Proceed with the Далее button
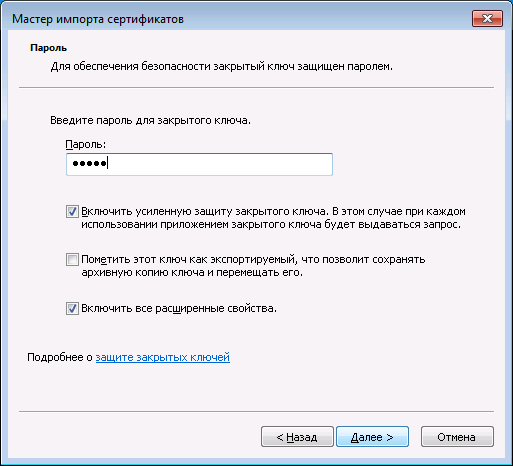513x466 pixels. pos(372,437)
